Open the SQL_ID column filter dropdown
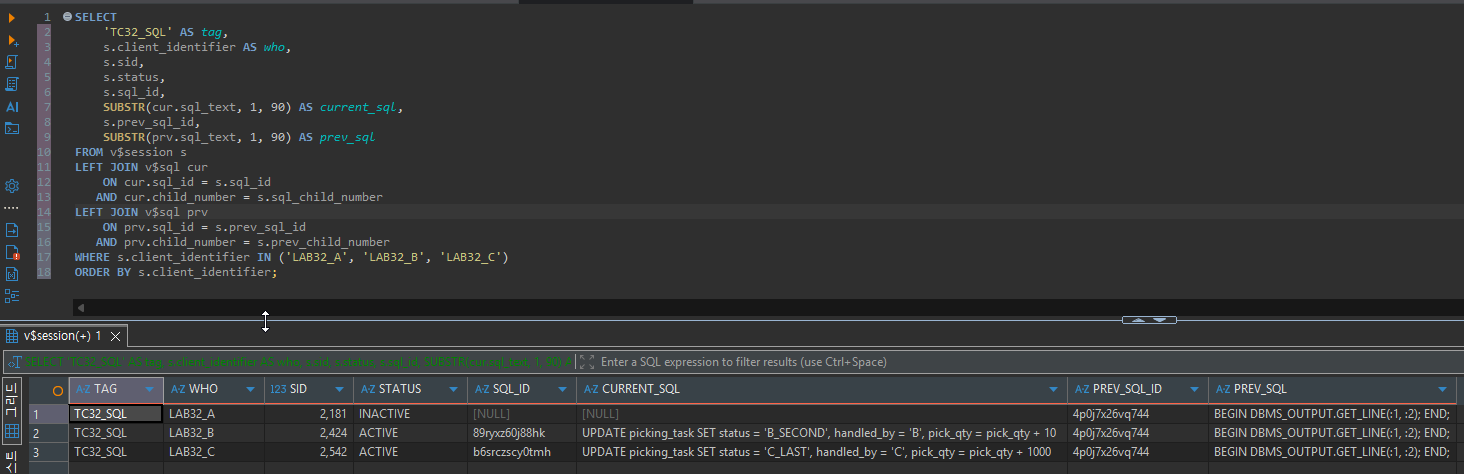This screenshot has height=474, width=1464. tap(563, 389)
